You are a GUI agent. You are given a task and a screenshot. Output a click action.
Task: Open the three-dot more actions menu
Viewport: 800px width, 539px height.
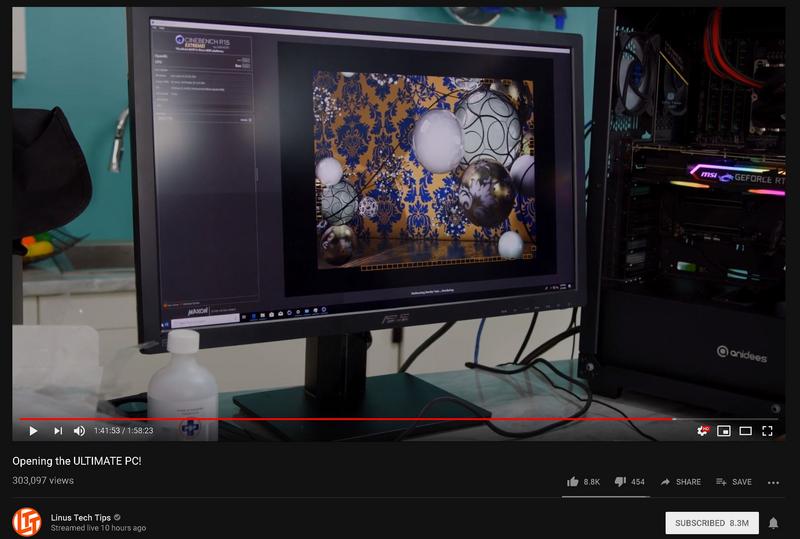click(773, 482)
